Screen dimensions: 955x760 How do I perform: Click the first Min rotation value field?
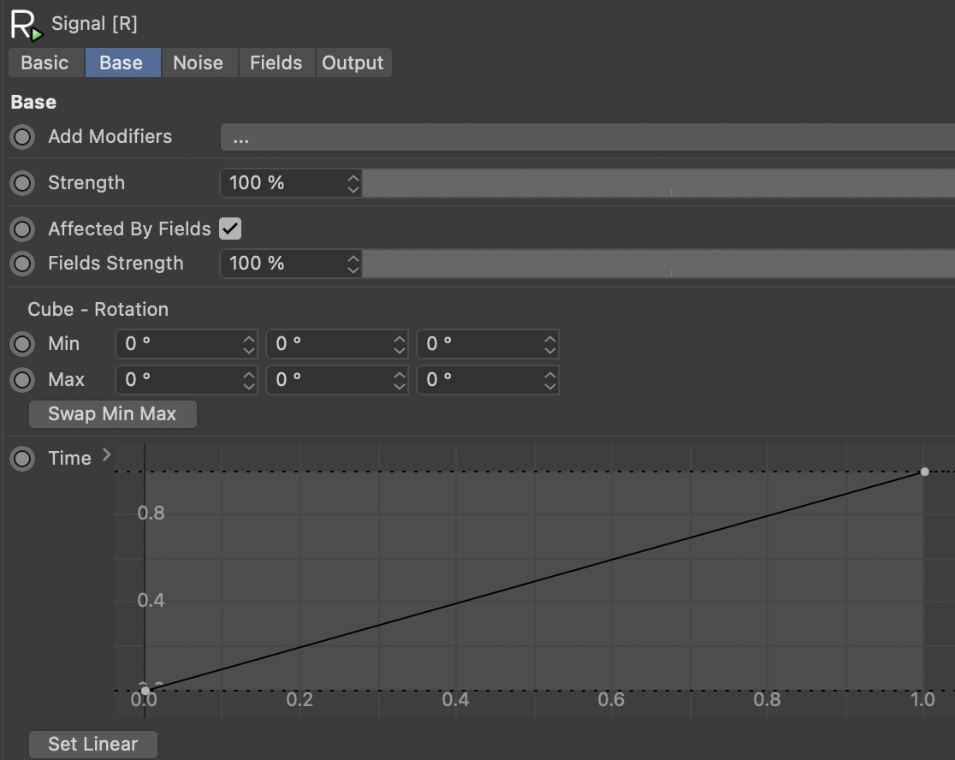(178, 344)
